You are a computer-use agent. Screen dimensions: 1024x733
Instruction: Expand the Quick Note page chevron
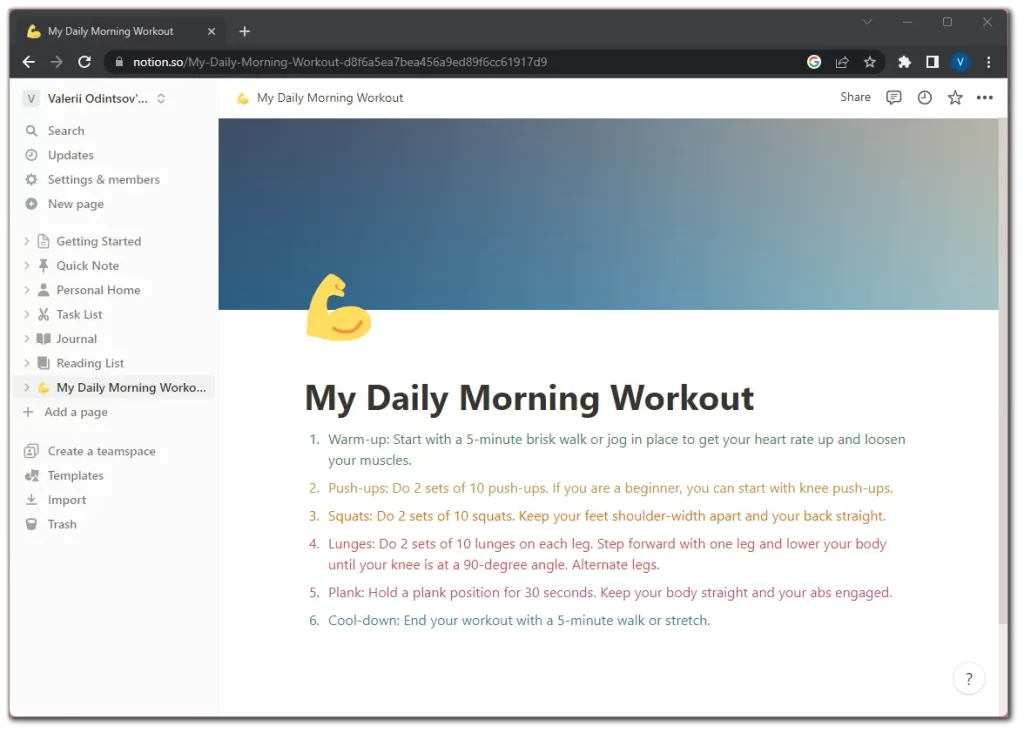tap(26, 265)
